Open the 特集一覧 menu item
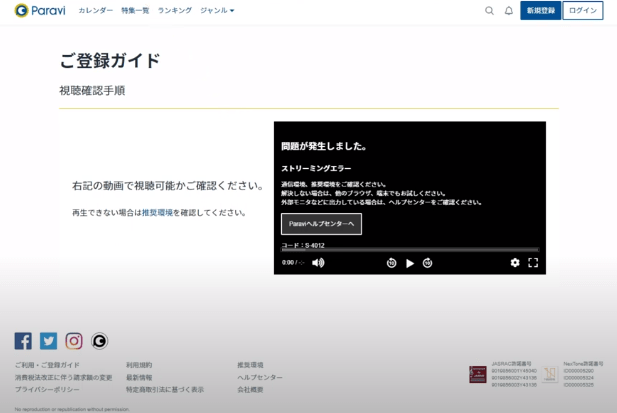The width and height of the screenshot is (617, 413). (x=135, y=11)
